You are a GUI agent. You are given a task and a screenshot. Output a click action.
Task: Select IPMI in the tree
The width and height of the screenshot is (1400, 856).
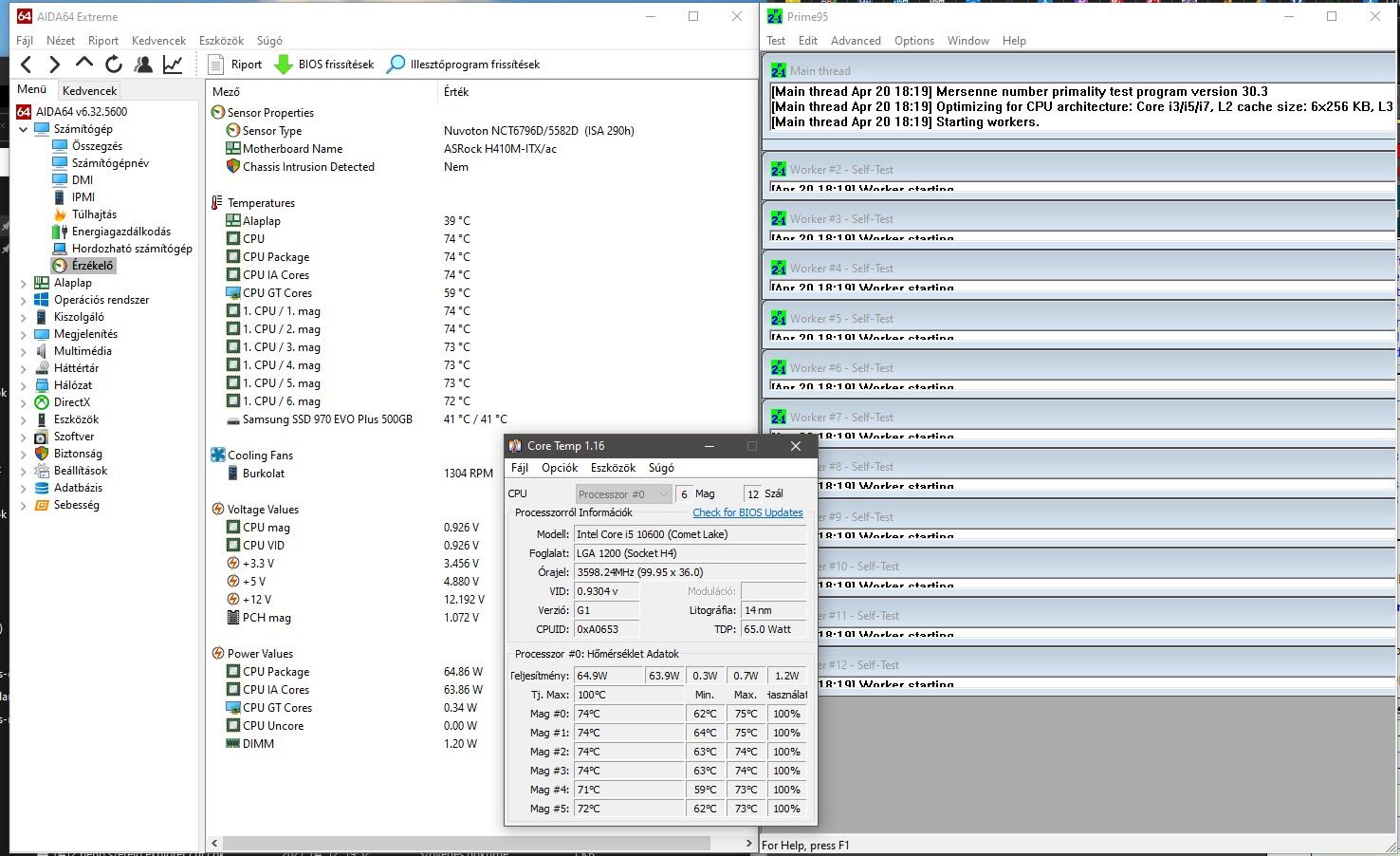83,197
